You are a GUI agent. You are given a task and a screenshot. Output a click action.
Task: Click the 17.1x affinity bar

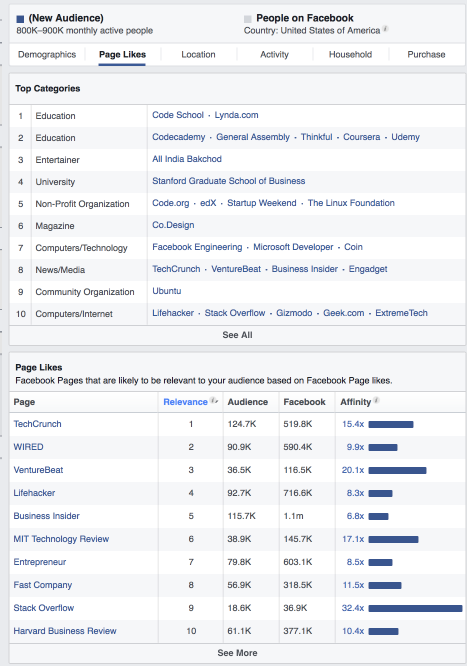[393, 539]
